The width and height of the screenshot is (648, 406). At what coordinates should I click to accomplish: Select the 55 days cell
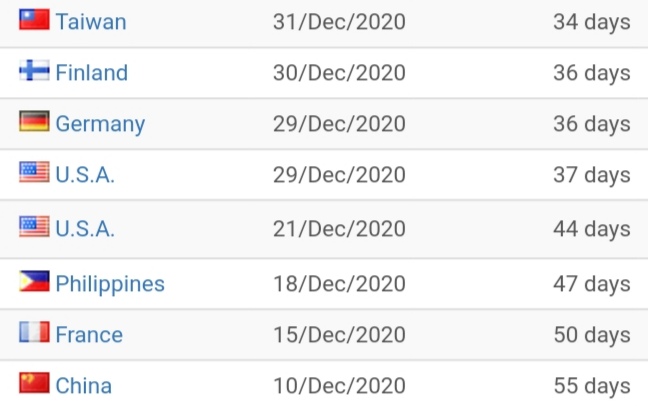[x=592, y=386]
